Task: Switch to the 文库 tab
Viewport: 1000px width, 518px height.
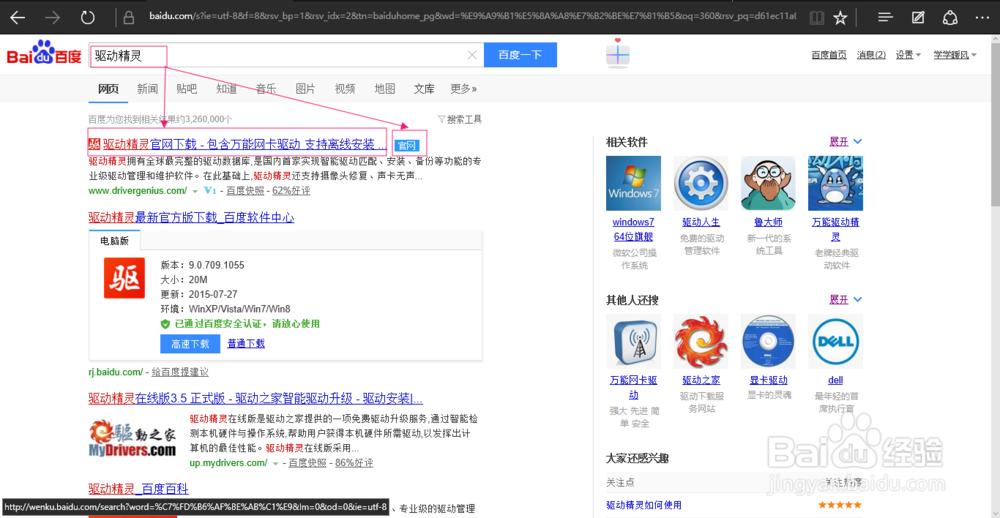Action: 424,89
